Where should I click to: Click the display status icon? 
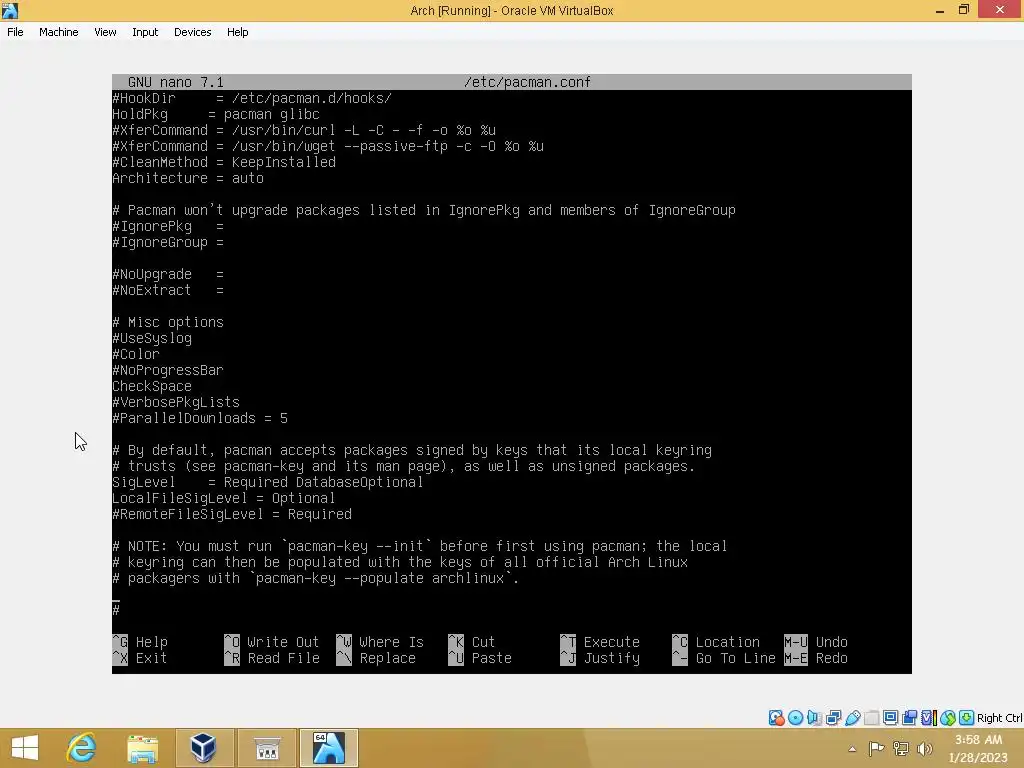[890, 718]
